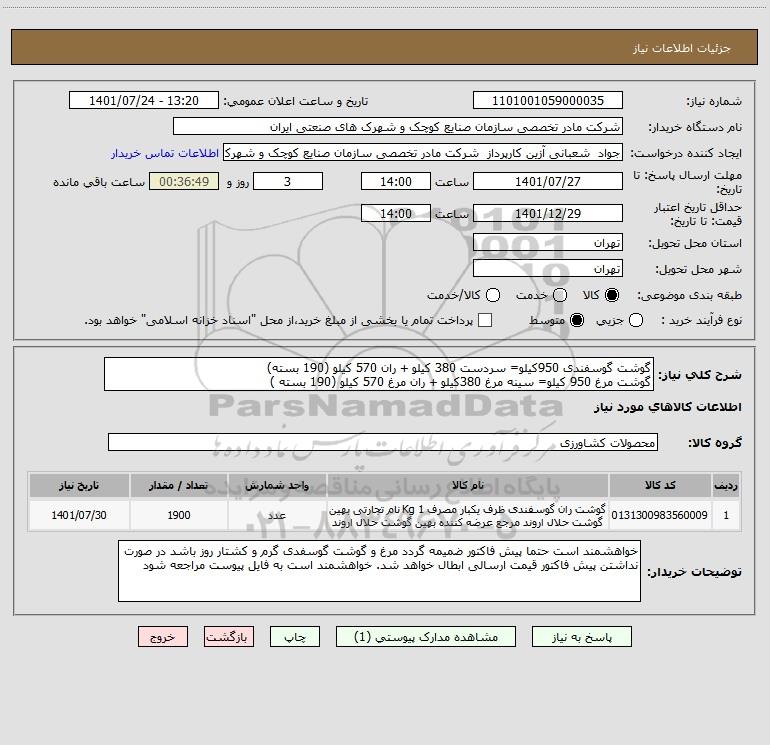
Task: Select the متوسط purchase type radio
Action: pyautogui.click(x=577, y=320)
